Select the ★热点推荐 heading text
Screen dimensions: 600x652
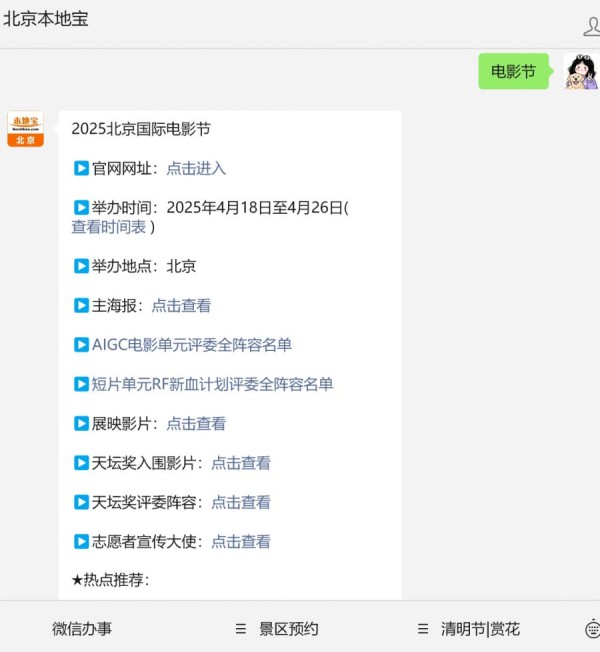(x=110, y=580)
